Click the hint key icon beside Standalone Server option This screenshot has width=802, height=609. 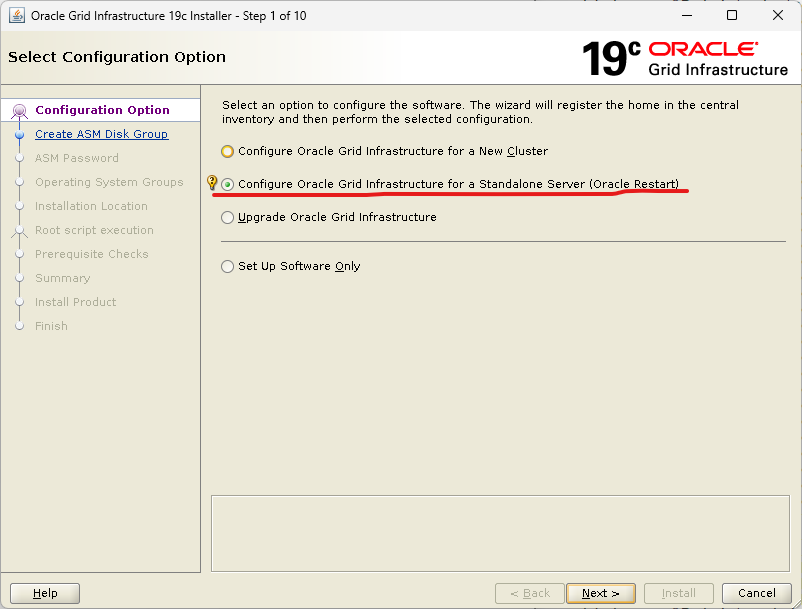click(x=211, y=183)
